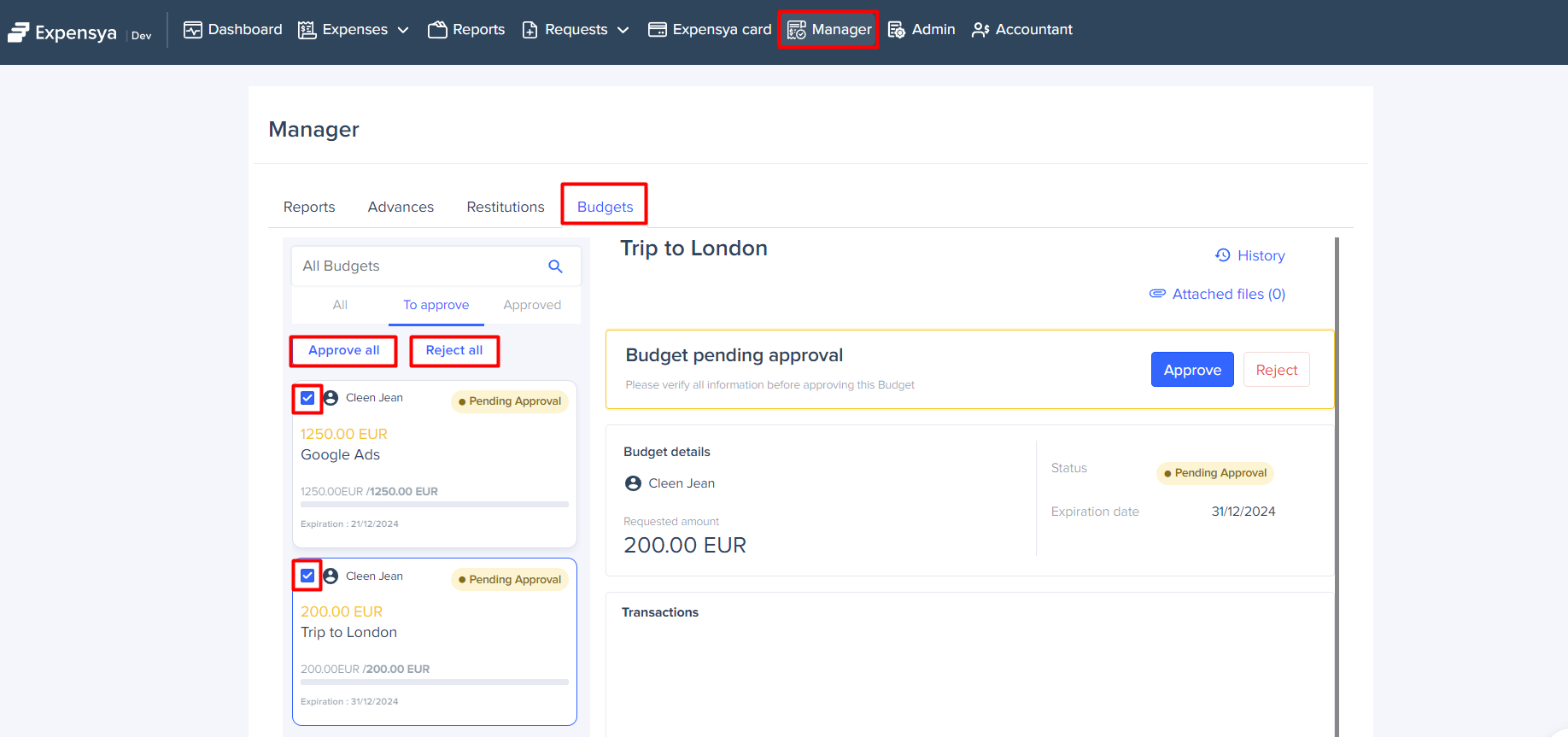Open Dashboard from the top navigation
The height and width of the screenshot is (737, 1568).
point(232,30)
